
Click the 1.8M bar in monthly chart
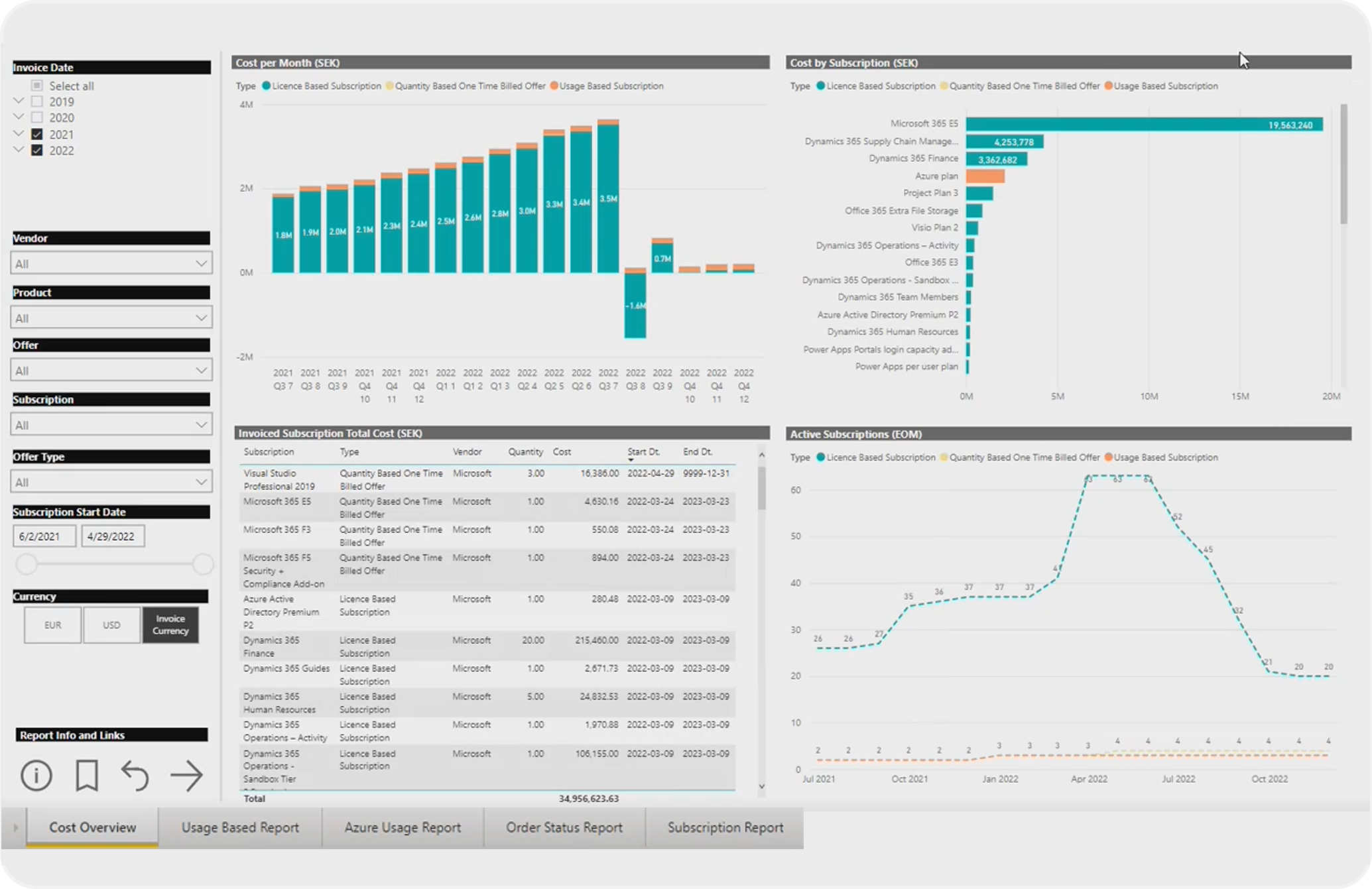tap(283, 235)
